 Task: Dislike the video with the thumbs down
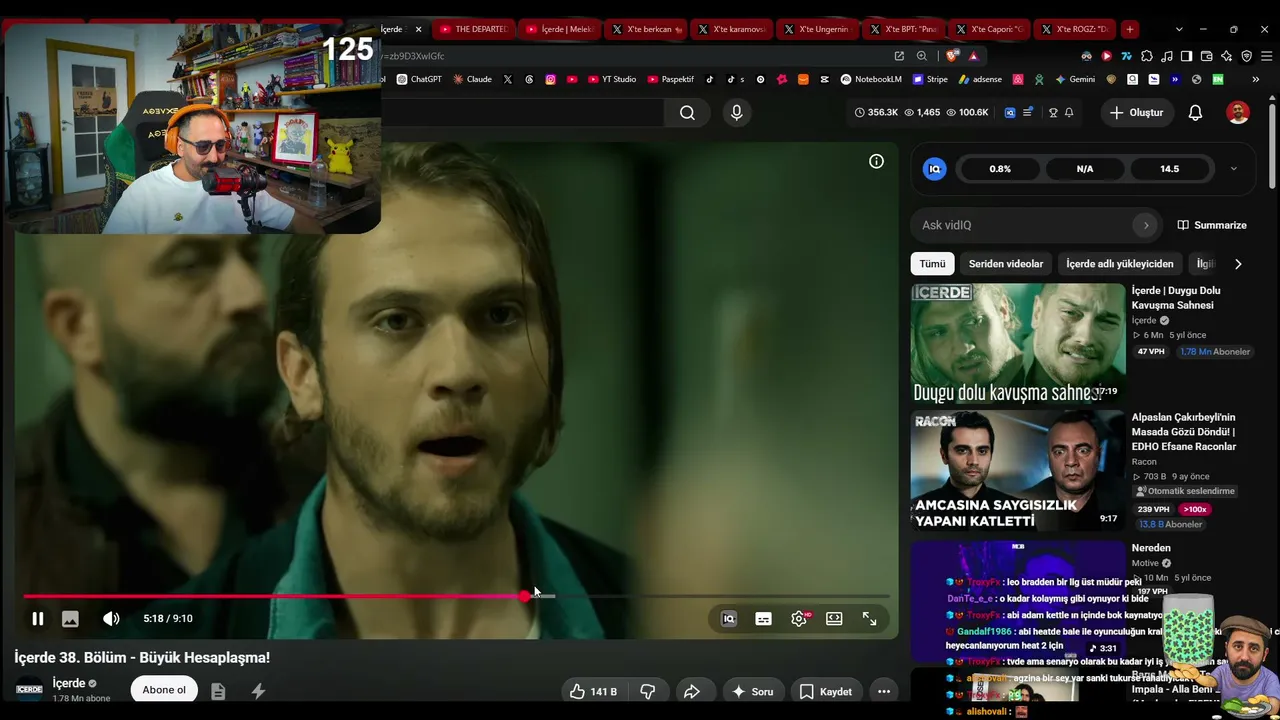point(648,691)
